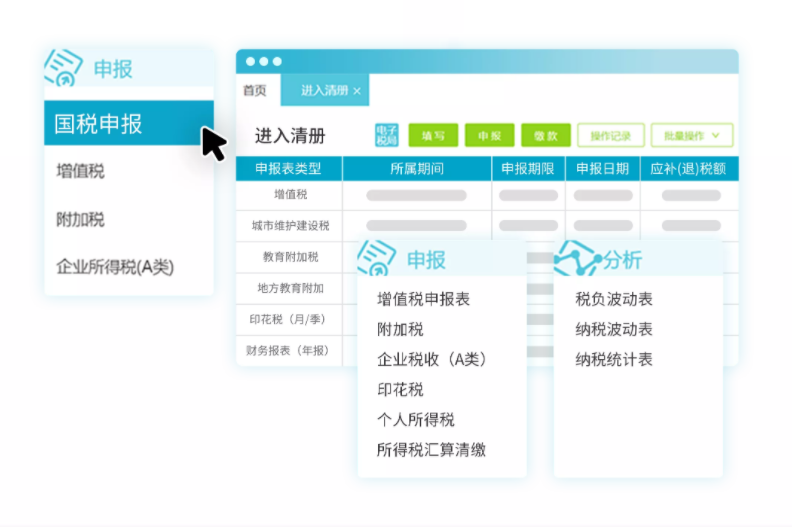Open 操作记录
The height and width of the screenshot is (527, 792).
[x=611, y=135]
